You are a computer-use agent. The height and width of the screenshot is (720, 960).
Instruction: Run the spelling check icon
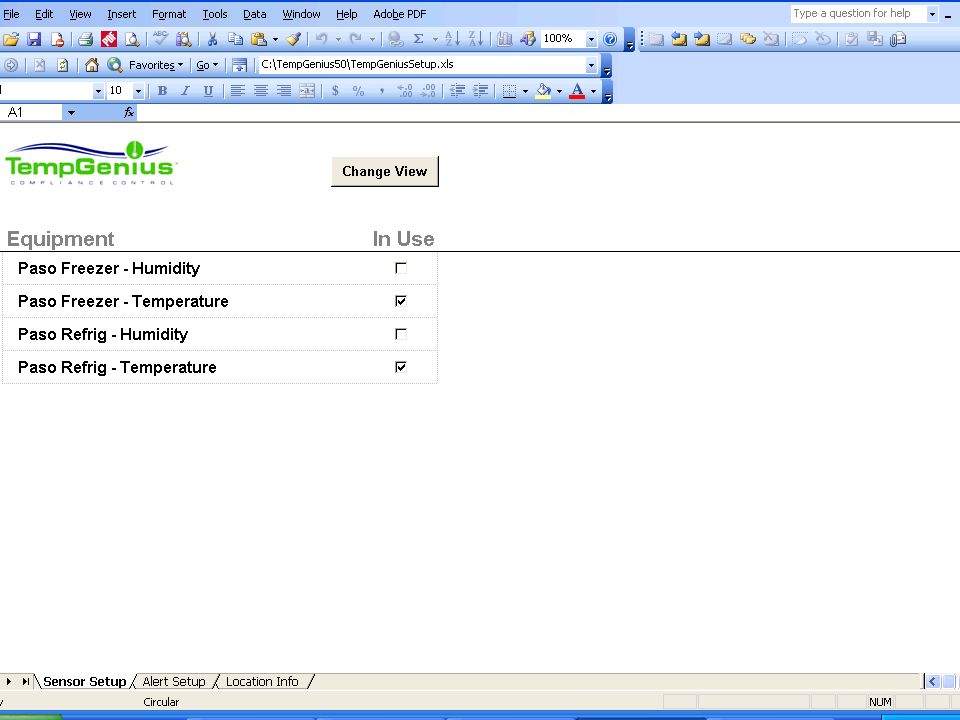[x=160, y=39]
